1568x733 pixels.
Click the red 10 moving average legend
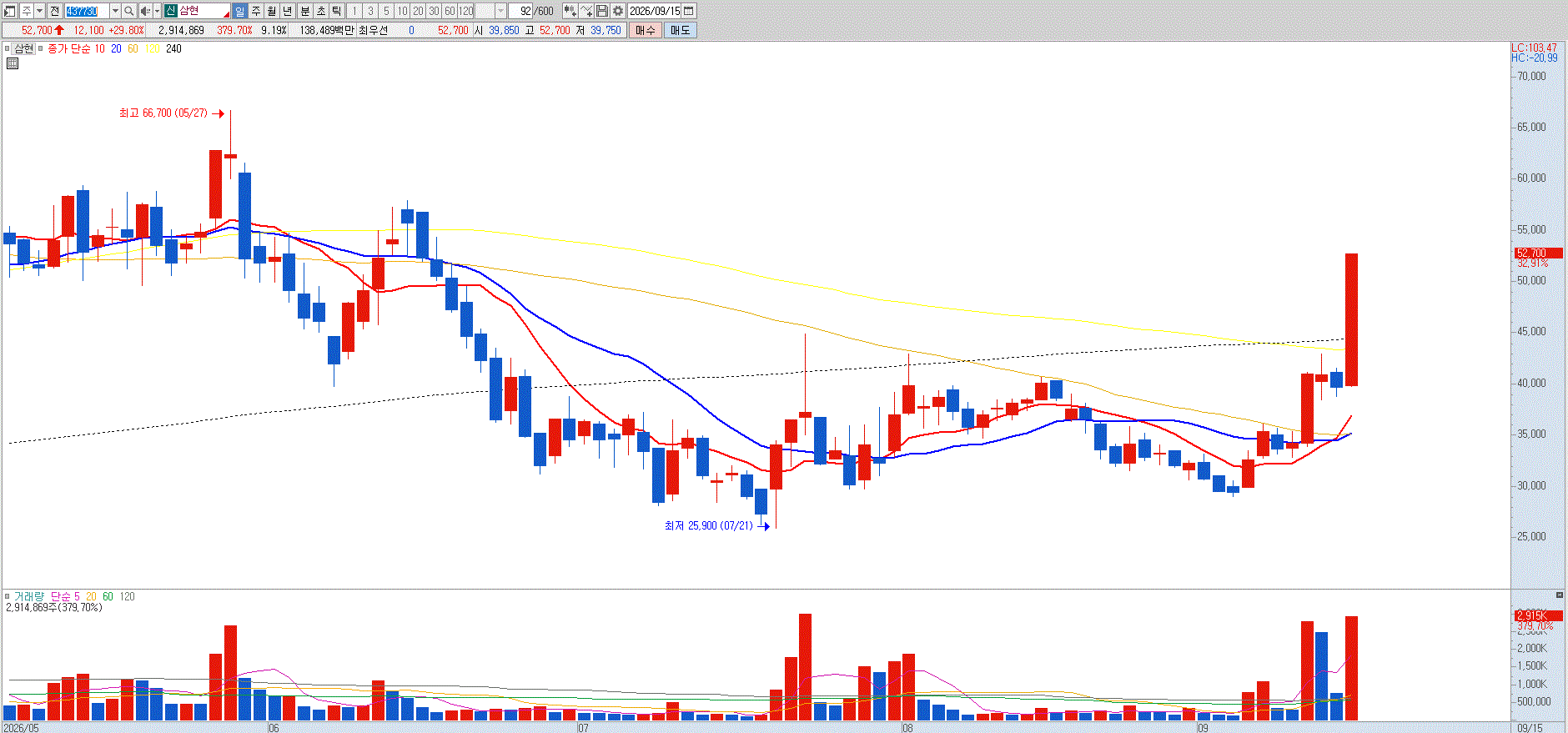pyautogui.click(x=99, y=48)
